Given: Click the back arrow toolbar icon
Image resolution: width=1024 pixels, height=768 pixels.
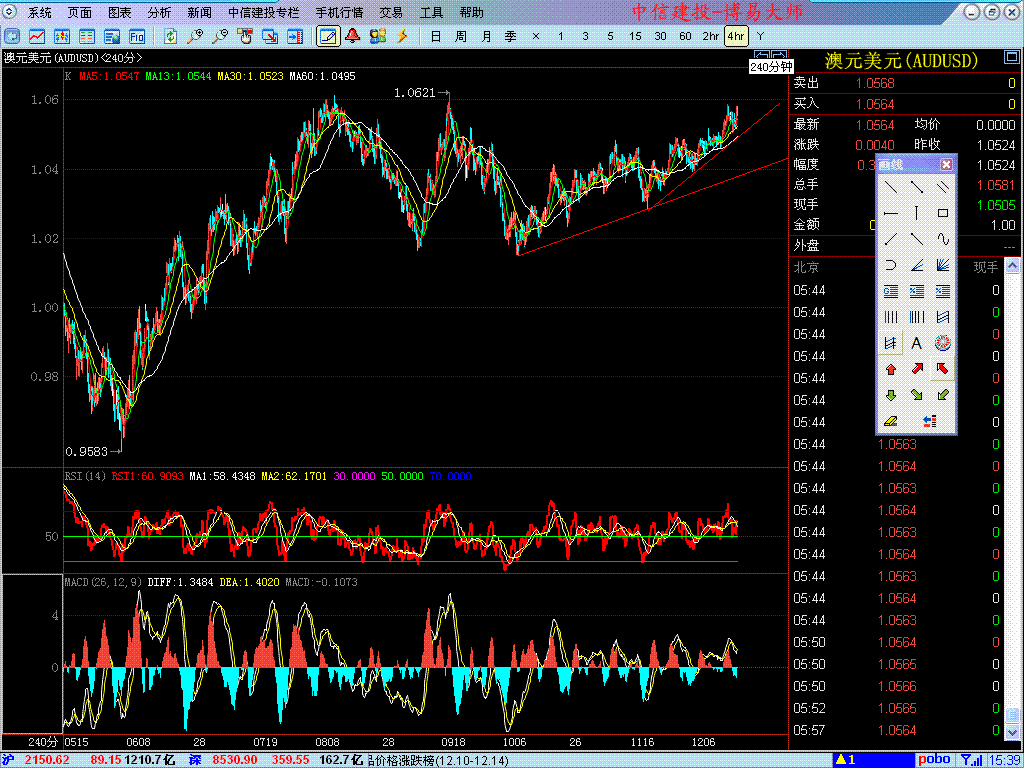Looking at the screenshot, I should [x=12, y=36].
